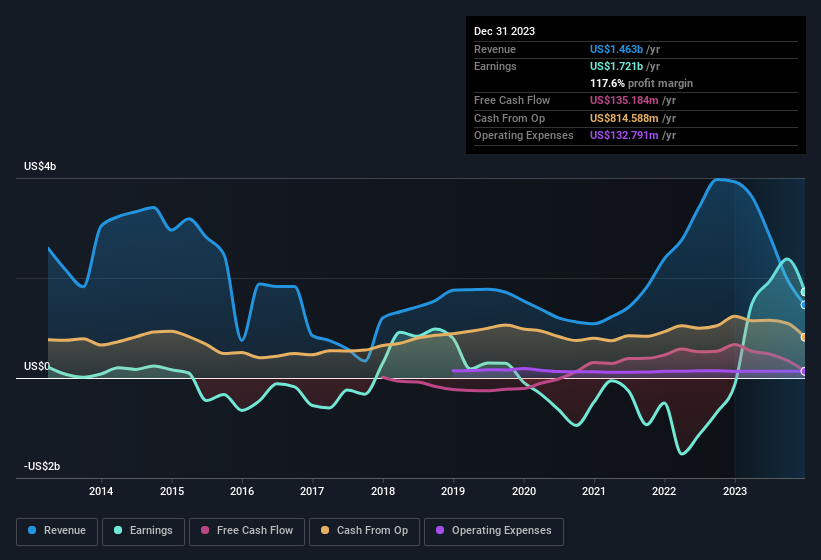821x560 pixels.
Task: Select the 2014 label on the x-axis
Action: [100, 491]
